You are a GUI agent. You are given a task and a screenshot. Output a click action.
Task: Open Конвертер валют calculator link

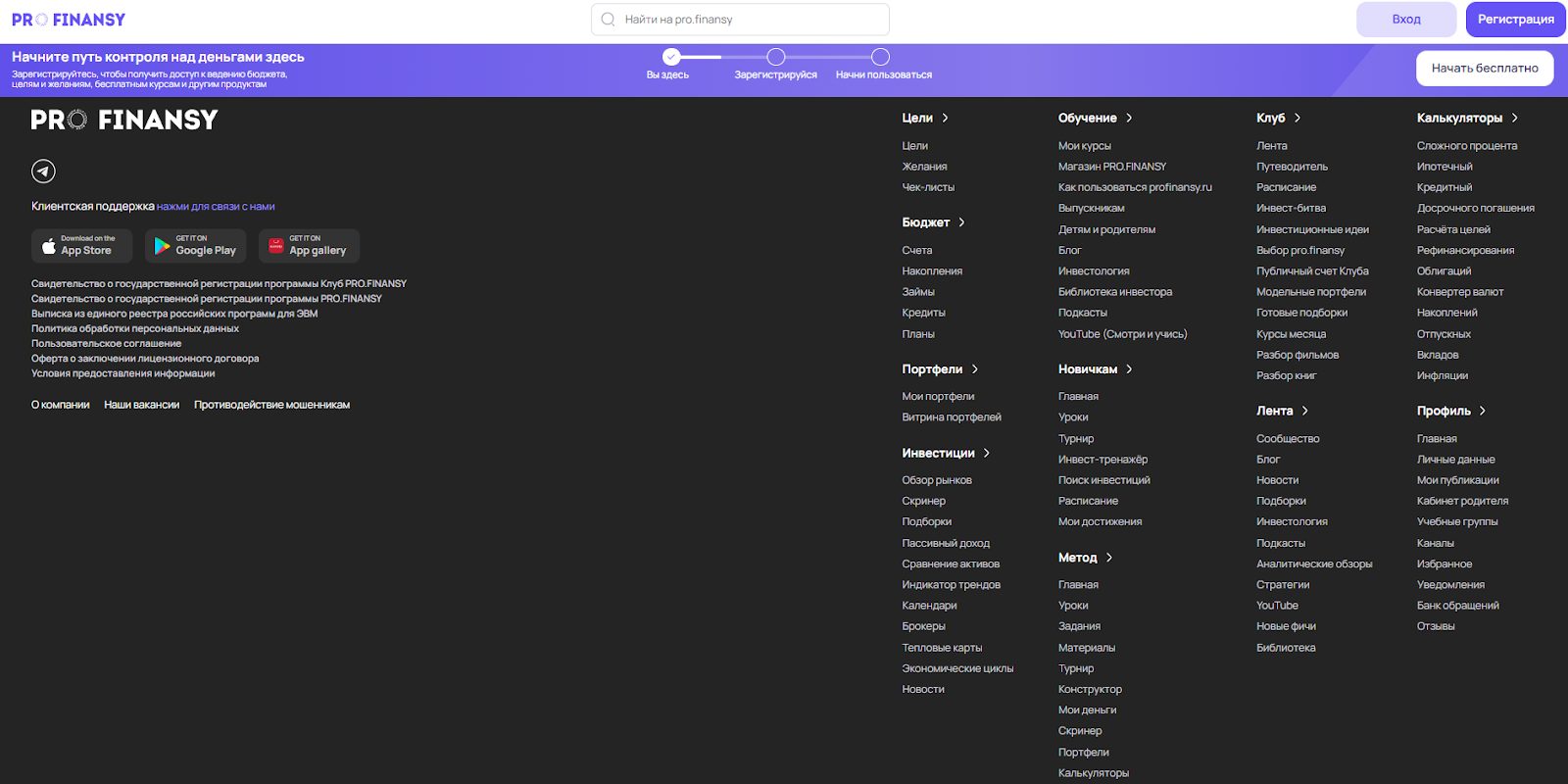[x=1460, y=292]
